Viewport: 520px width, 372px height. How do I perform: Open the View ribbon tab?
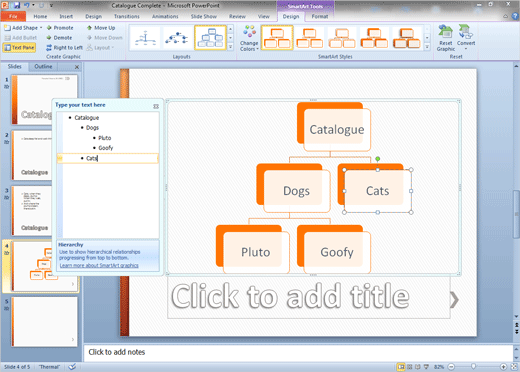(x=263, y=16)
